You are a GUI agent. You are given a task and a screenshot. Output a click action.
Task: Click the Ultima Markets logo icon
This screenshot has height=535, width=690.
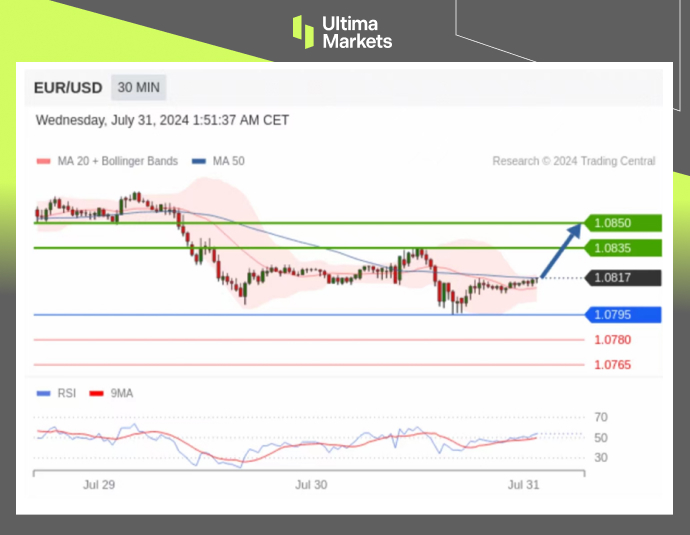303,31
